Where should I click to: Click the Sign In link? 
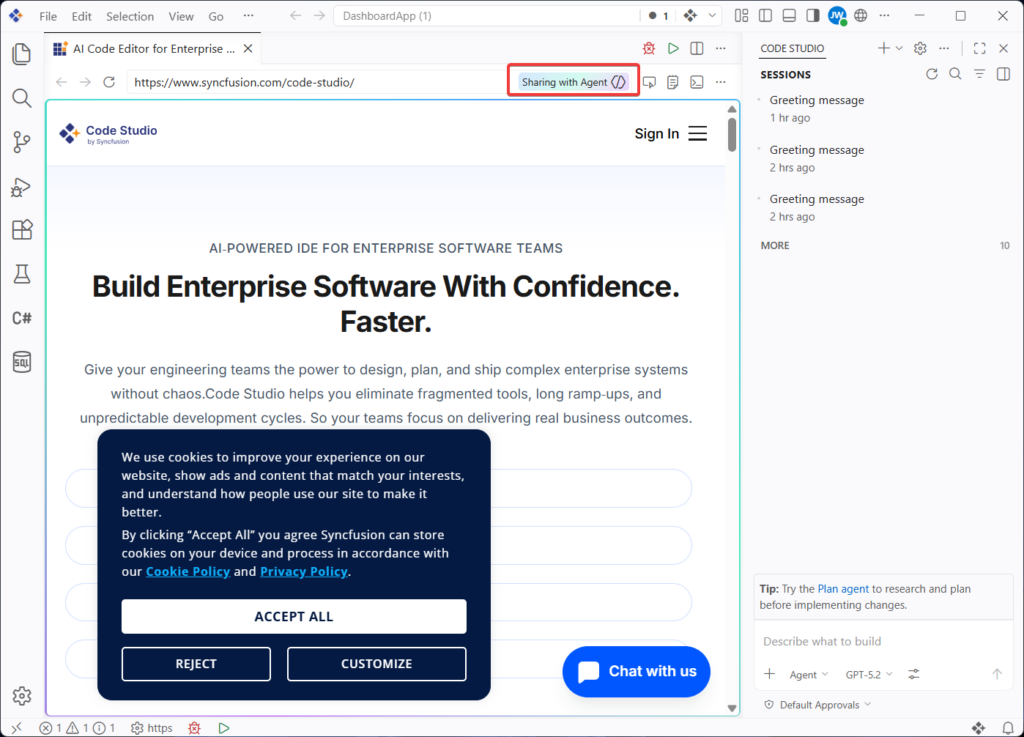tap(657, 133)
